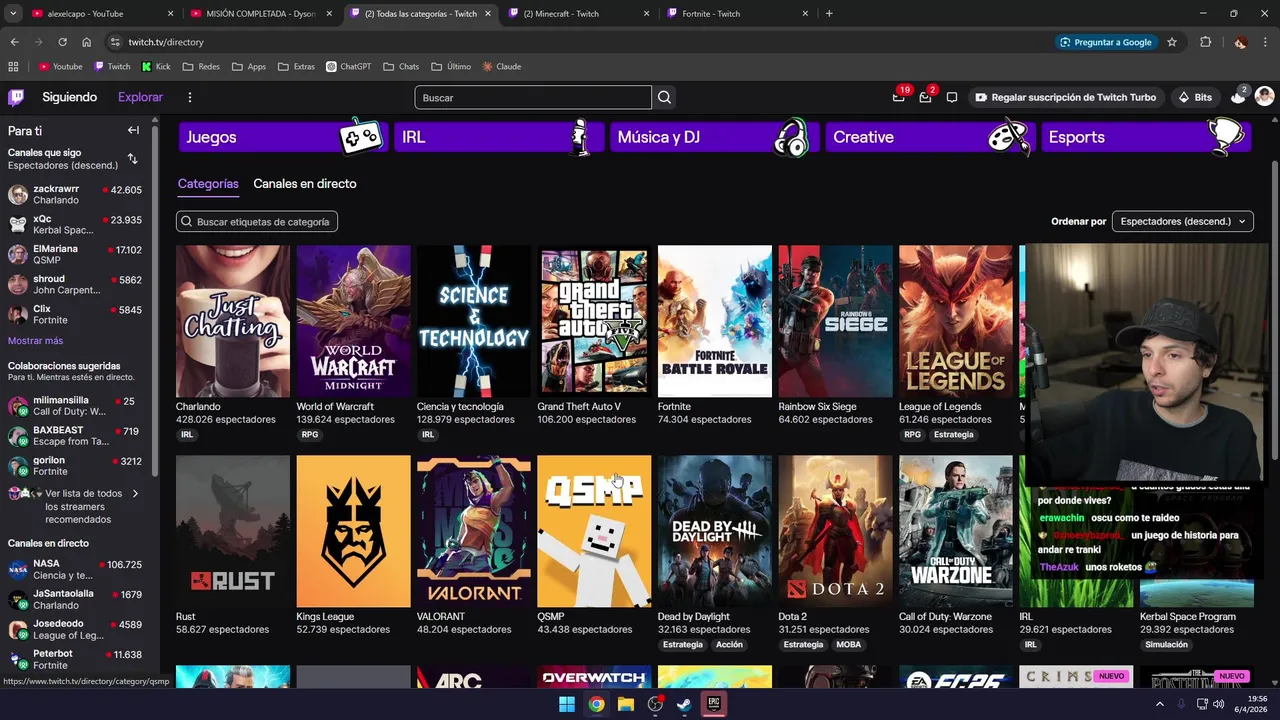Open notifications inbox icon with badge 2

pyautogui.click(x=925, y=97)
